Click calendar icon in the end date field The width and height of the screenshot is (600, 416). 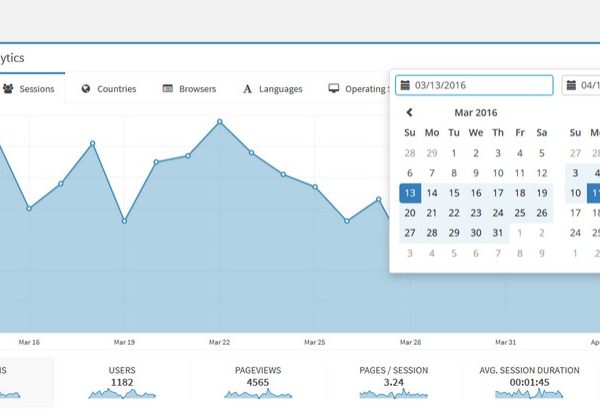pyautogui.click(x=572, y=86)
